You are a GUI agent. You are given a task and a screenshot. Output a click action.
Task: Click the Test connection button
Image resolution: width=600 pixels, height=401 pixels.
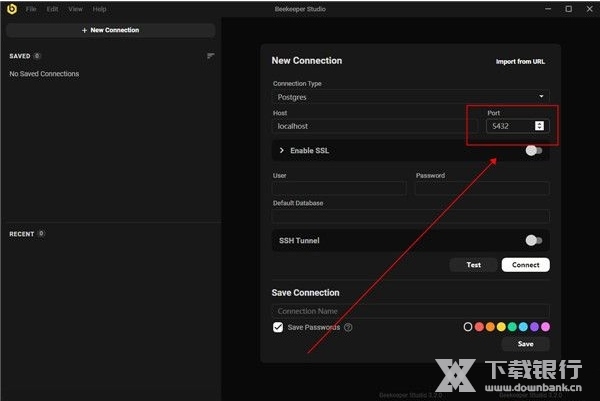coord(473,265)
